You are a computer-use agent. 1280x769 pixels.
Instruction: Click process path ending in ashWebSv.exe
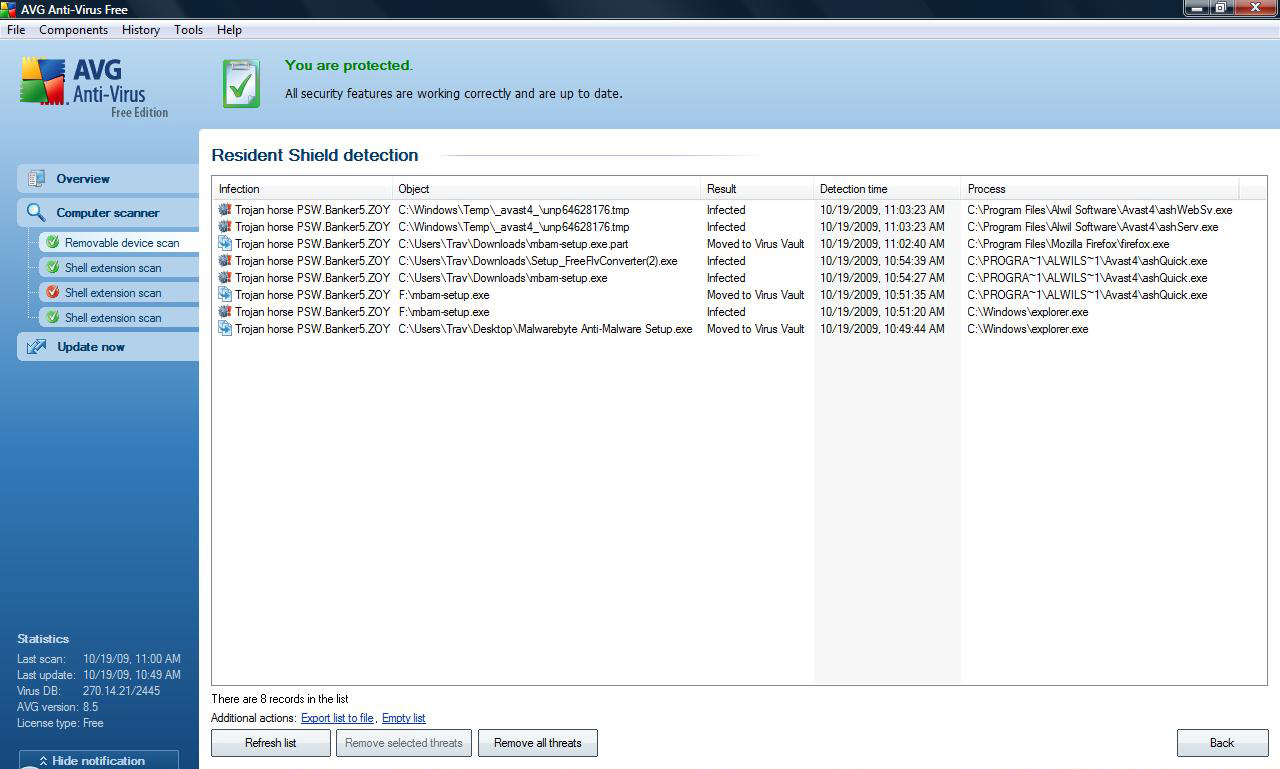(x=1100, y=210)
